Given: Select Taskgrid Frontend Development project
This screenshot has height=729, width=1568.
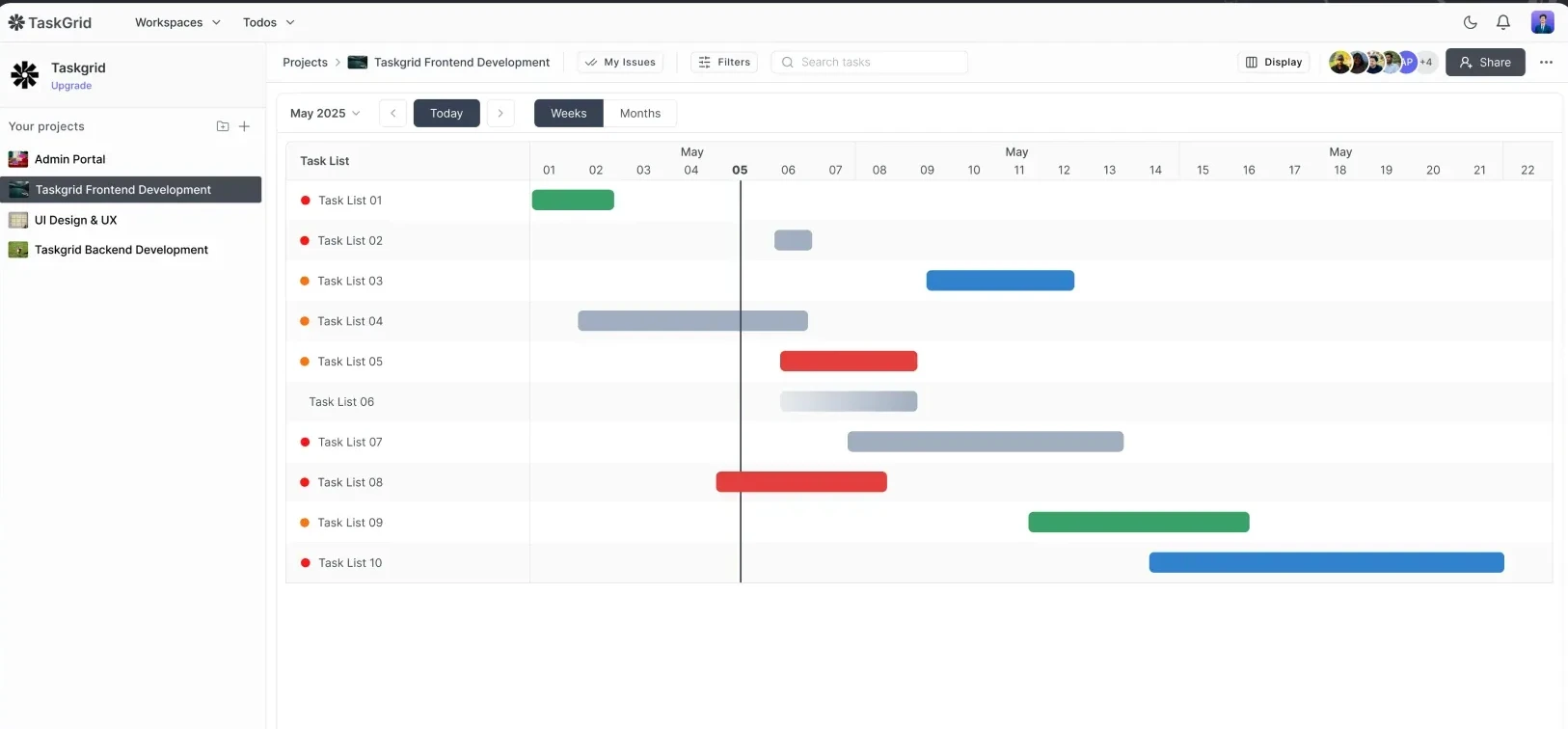Looking at the screenshot, I should tap(131, 190).
